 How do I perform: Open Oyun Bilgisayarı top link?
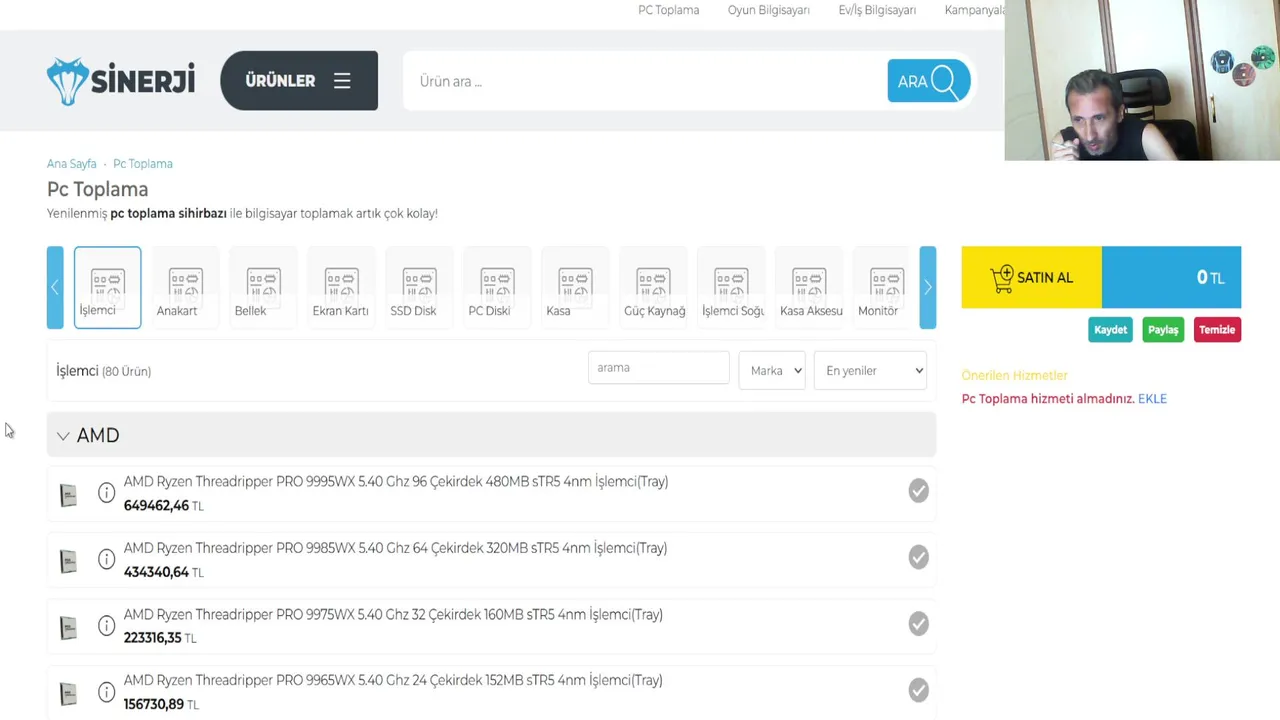(x=769, y=10)
